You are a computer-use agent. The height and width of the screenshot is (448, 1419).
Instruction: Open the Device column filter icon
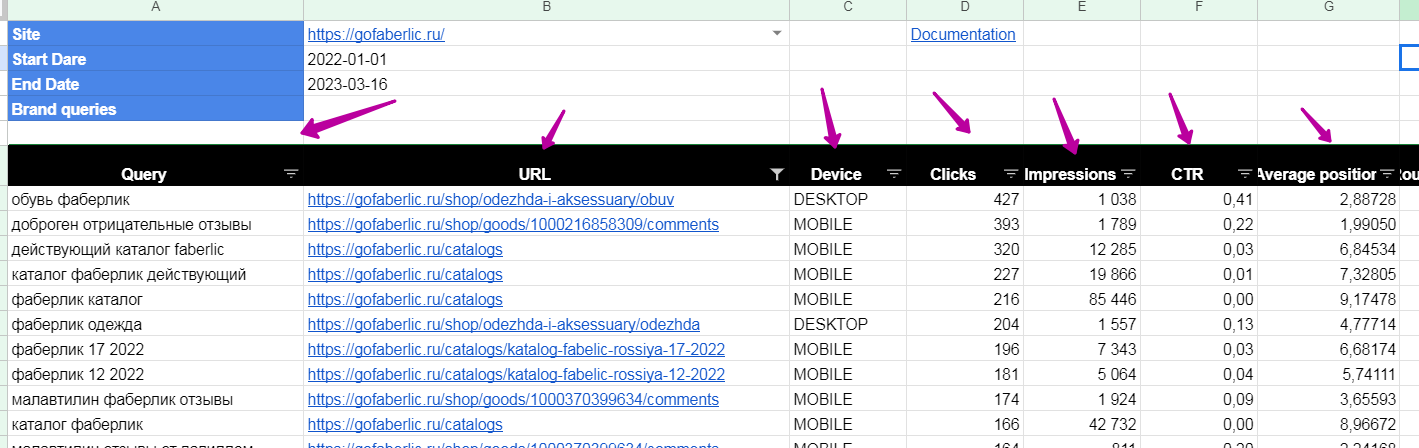tap(894, 174)
